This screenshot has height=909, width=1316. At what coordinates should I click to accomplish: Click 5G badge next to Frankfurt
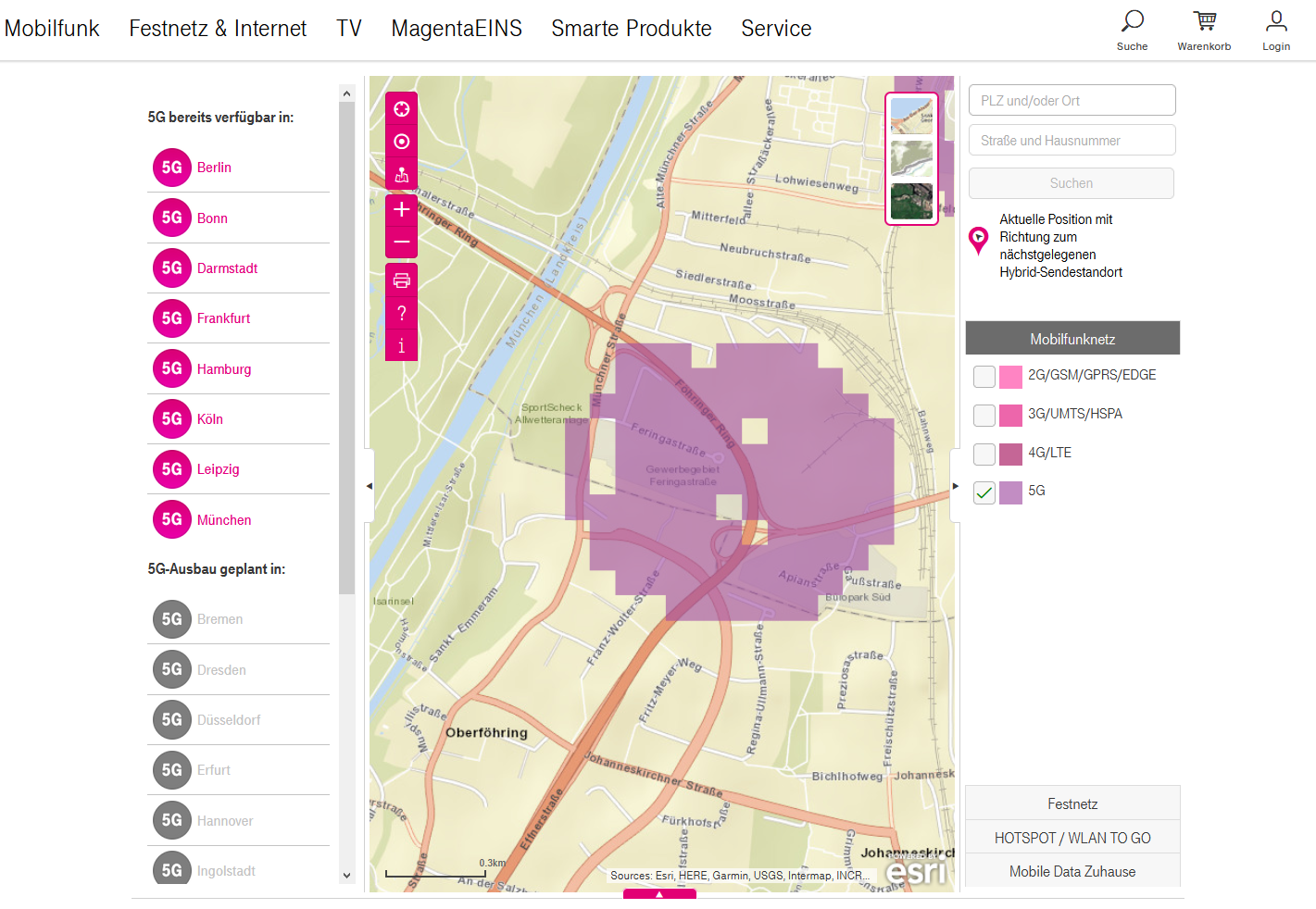172,318
